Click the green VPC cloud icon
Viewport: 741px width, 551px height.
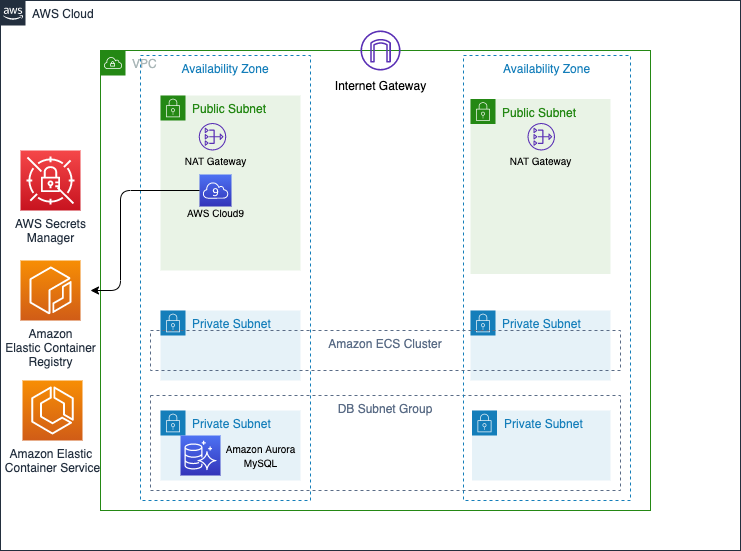(113, 63)
